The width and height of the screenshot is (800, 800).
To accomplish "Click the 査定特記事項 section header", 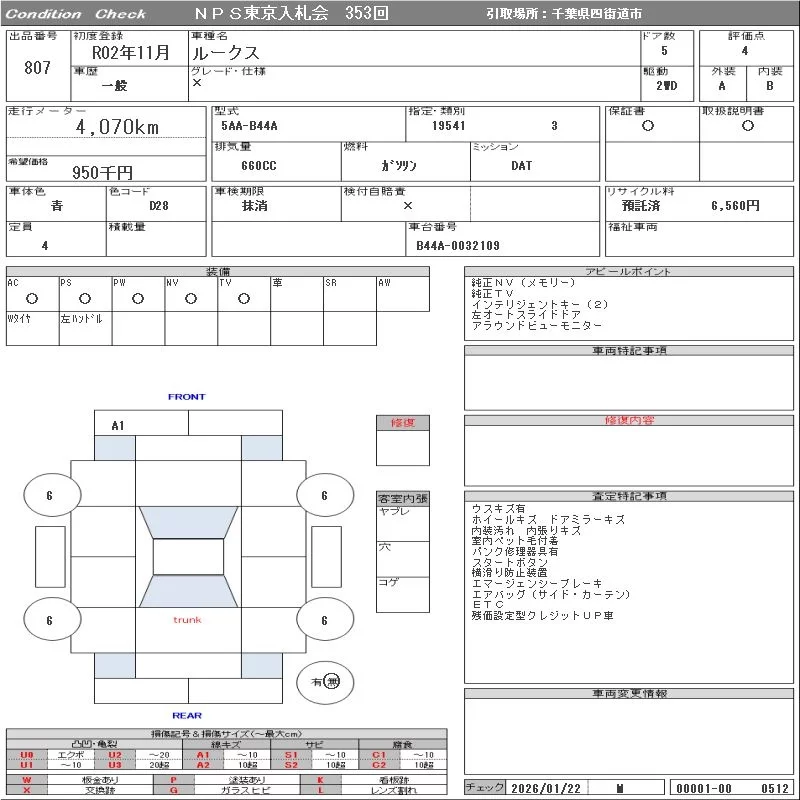I will [x=629, y=496].
